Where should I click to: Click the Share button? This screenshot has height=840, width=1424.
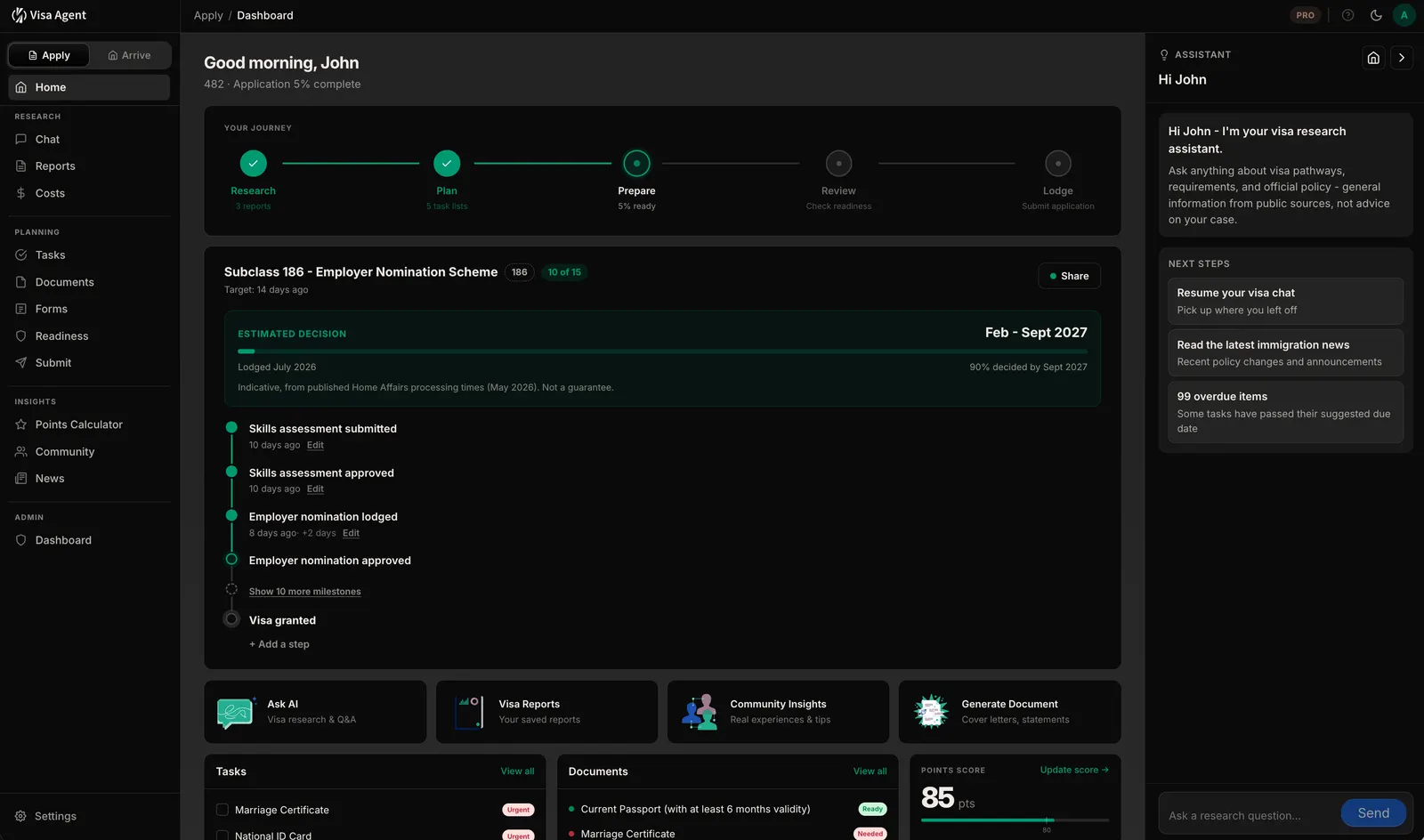[1069, 276]
